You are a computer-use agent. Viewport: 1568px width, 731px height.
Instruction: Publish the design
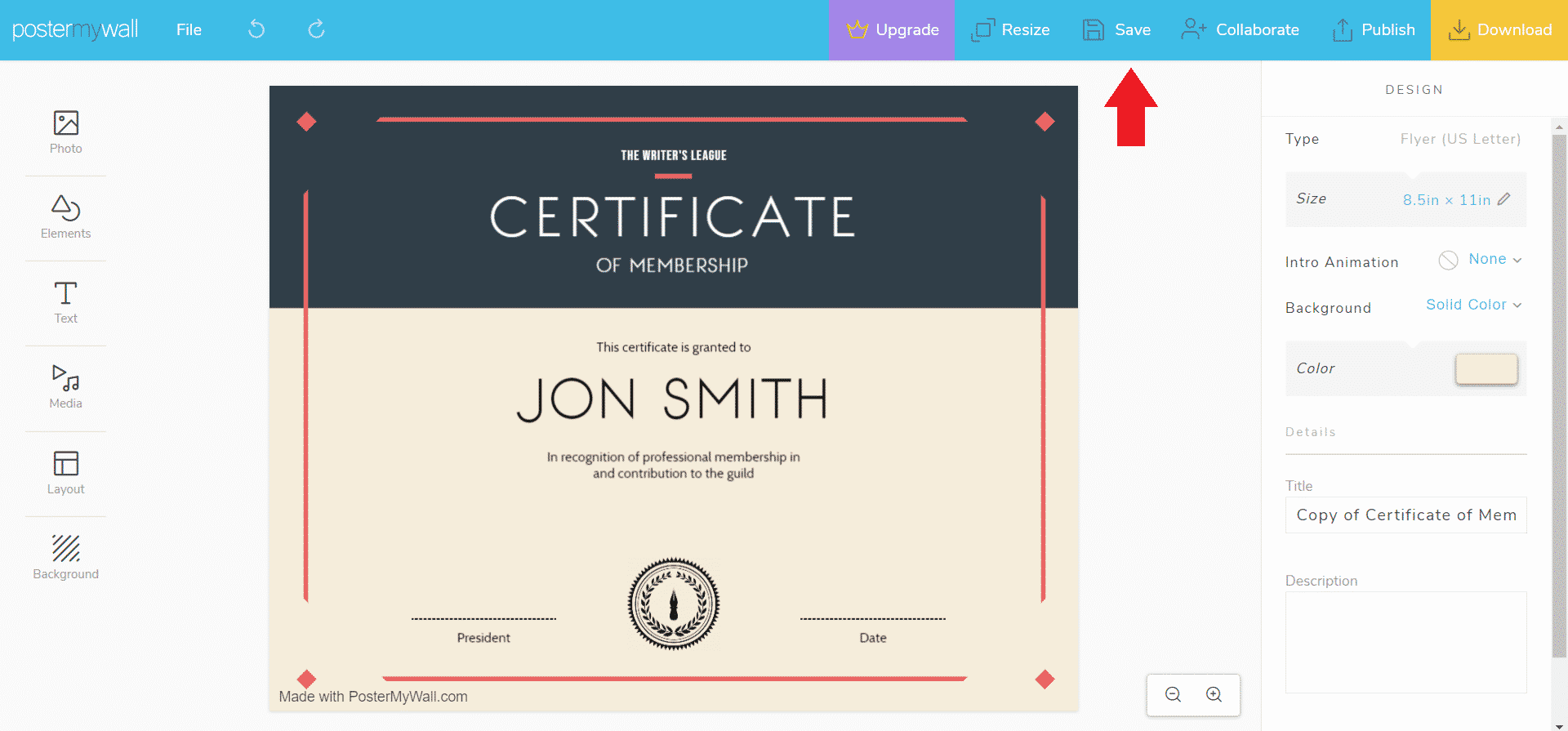click(1374, 30)
